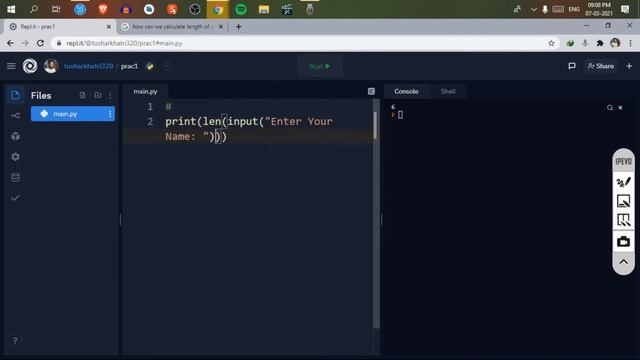This screenshot has height=360, width=640.
Task: Open Chrome three-dot menu
Action: [630, 43]
